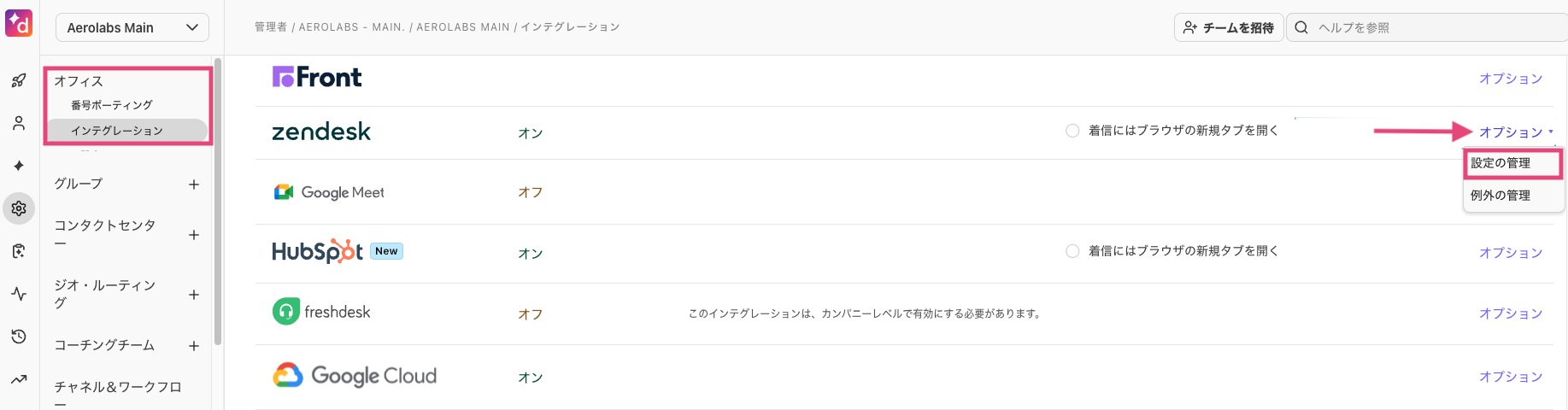Open the rocket launch sidebar icon
The image size is (1568, 410).
click(19, 80)
